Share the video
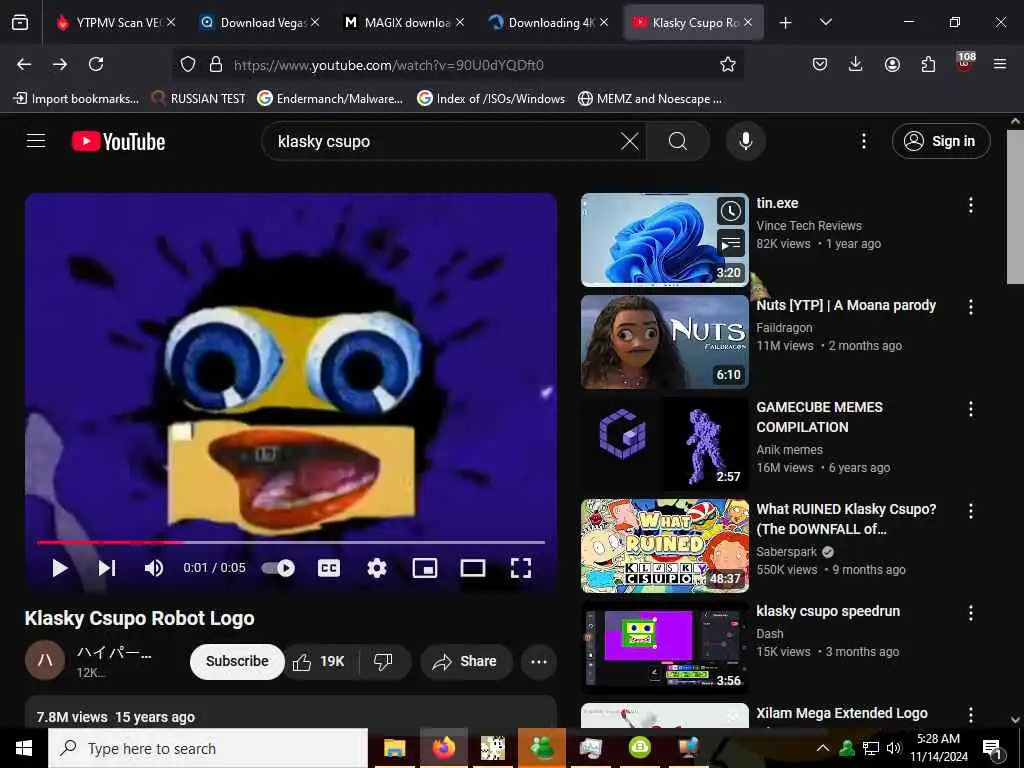1024x768 pixels. pos(464,662)
